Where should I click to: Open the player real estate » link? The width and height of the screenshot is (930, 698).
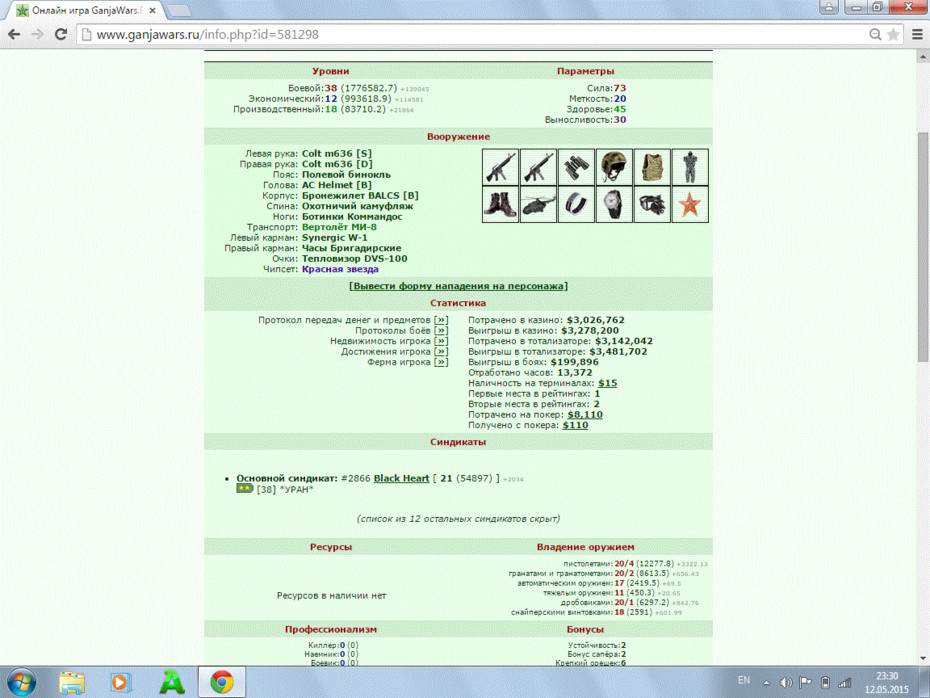pyautogui.click(x=441, y=341)
